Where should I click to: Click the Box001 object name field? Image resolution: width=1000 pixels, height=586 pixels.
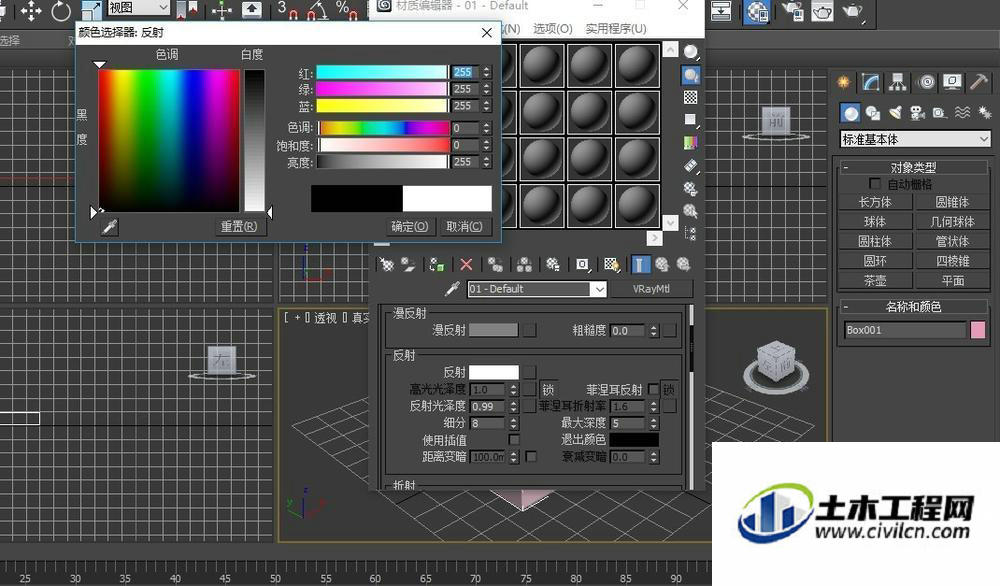coord(905,330)
